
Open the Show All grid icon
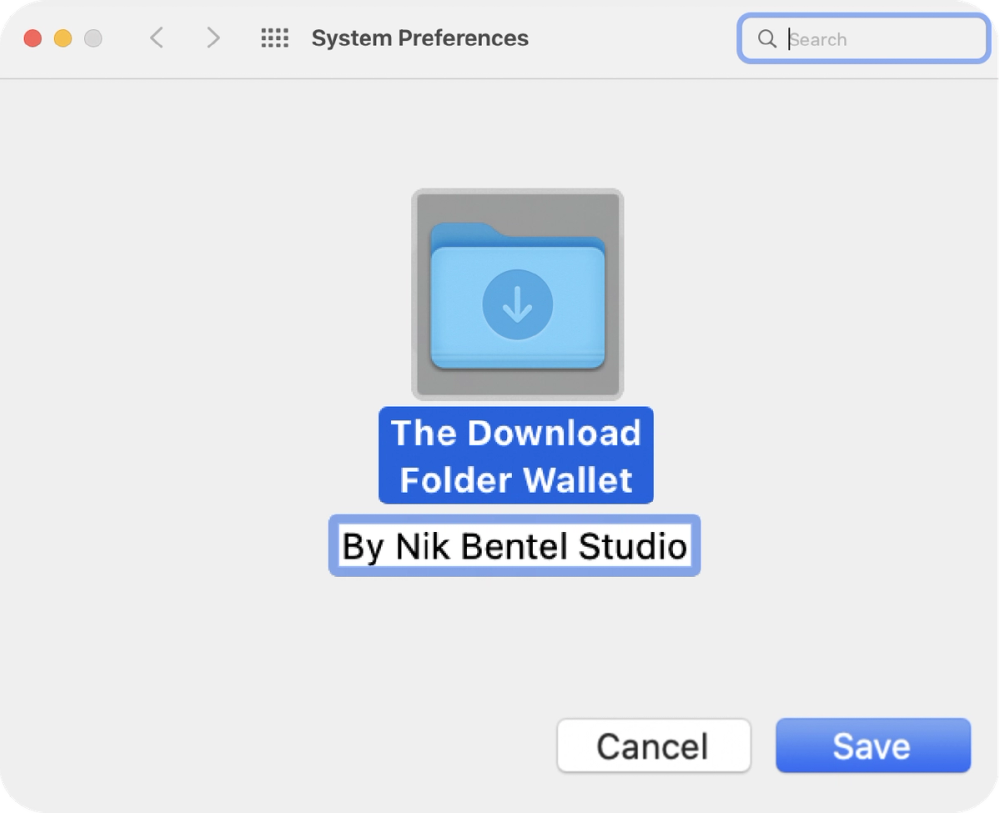click(275, 38)
